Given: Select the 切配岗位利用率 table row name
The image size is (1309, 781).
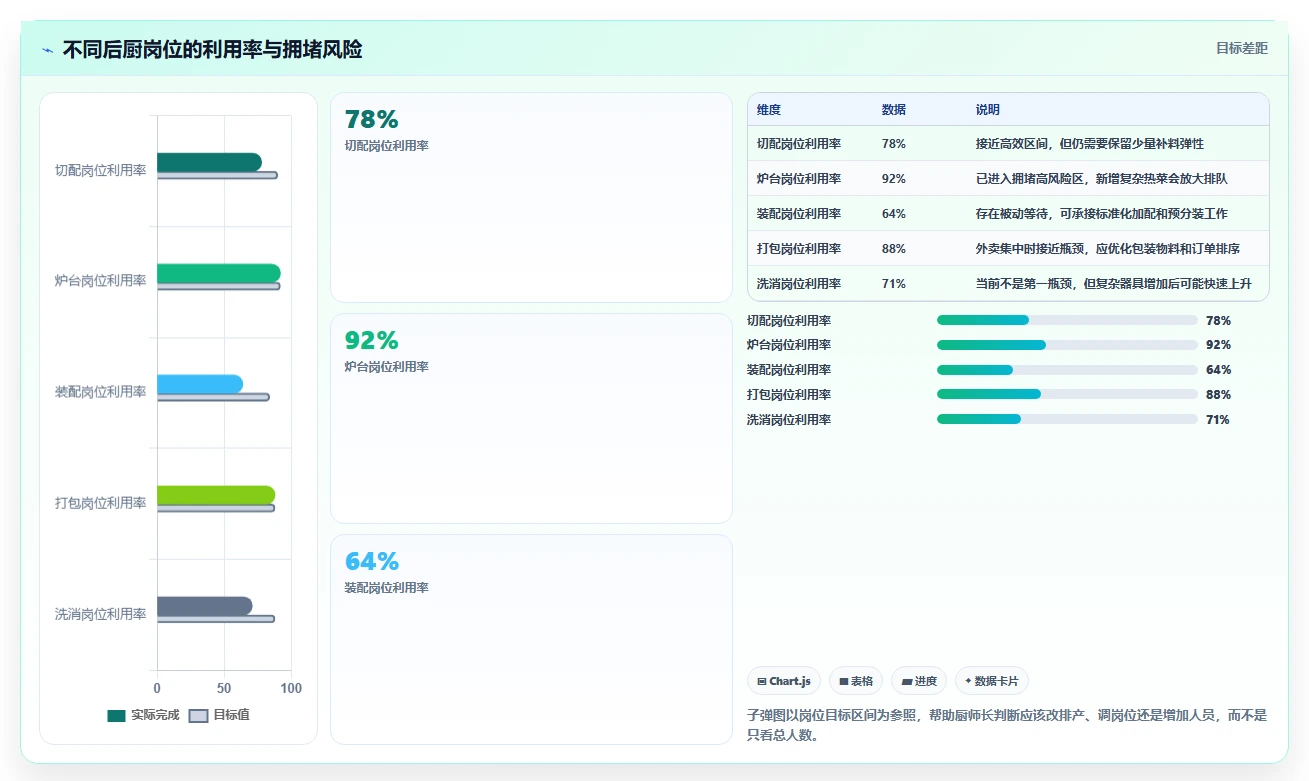Looking at the screenshot, I should pos(799,144).
